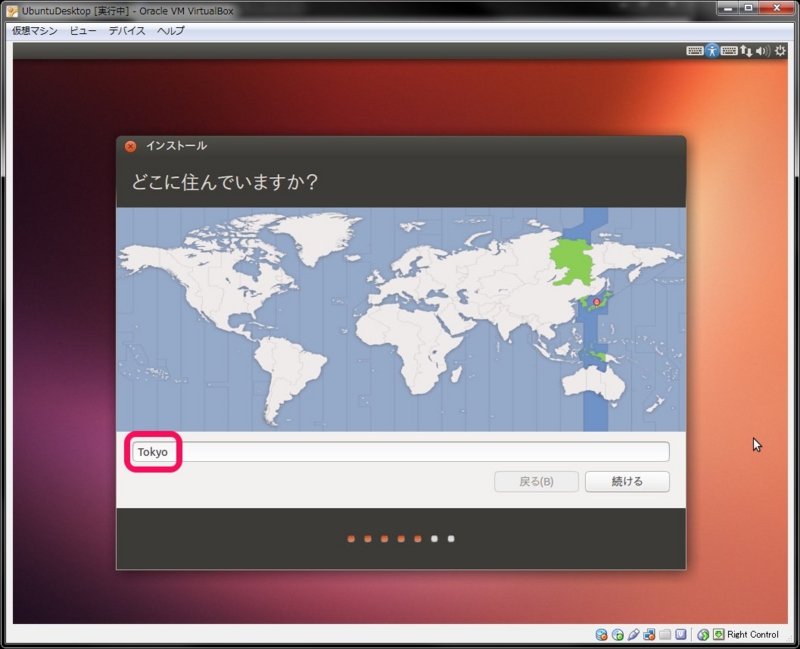Click the Right Control host key label

click(x=753, y=634)
